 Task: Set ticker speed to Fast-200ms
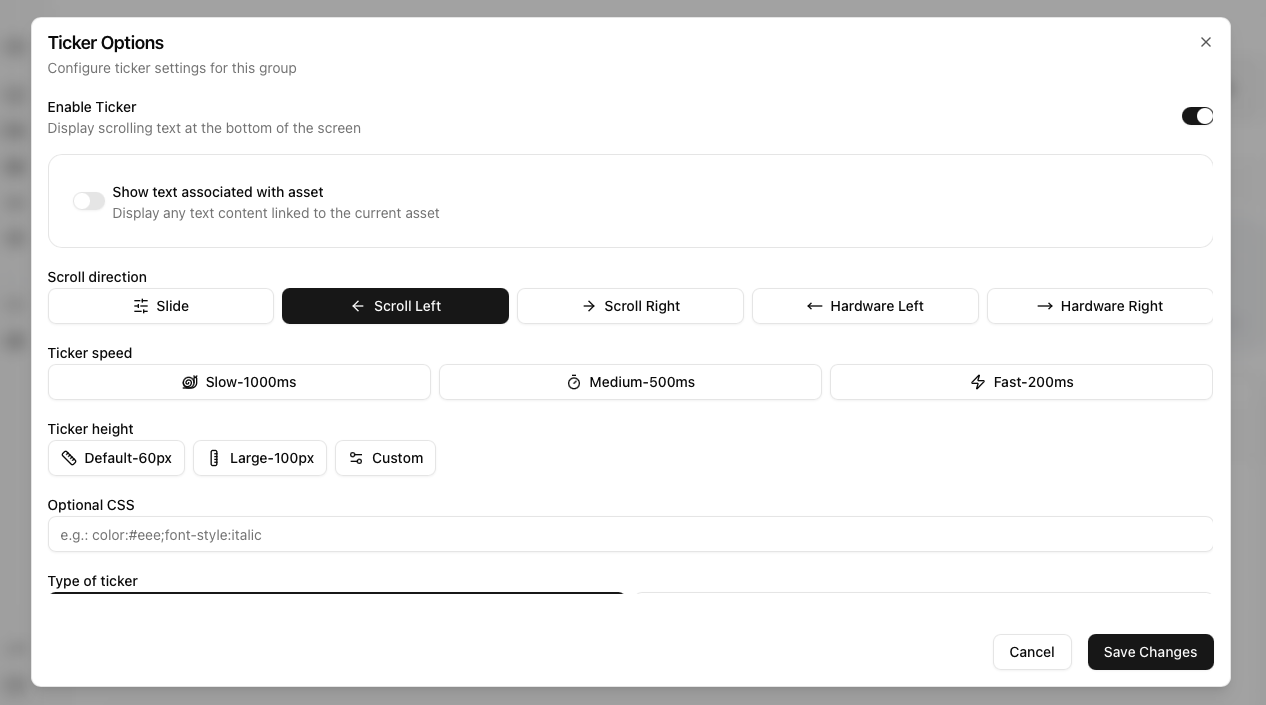(1021, 382)
